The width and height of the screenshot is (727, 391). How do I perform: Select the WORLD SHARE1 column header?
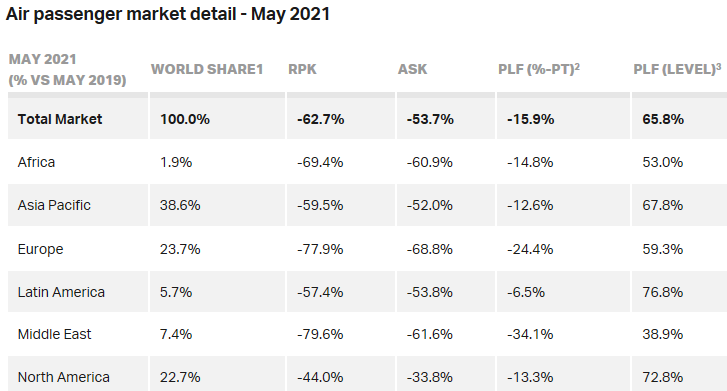(x=207, y=69)
